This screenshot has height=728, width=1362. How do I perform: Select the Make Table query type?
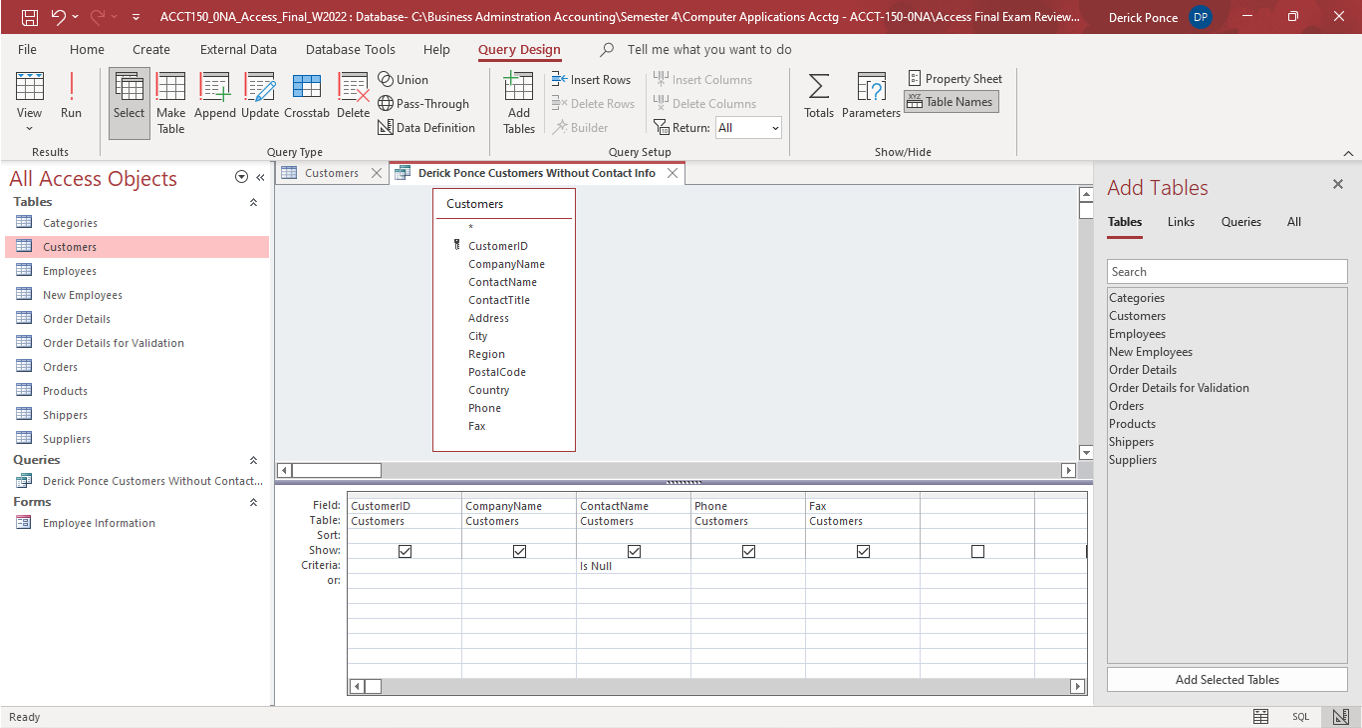[x=171, y=102]
